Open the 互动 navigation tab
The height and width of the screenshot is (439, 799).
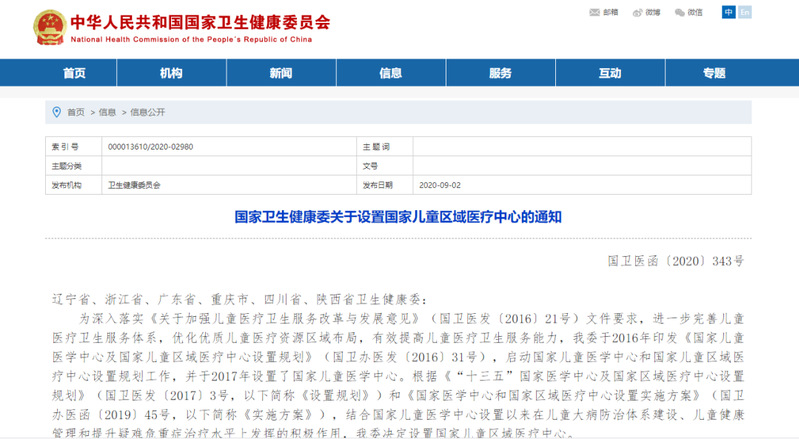pyautogui.click(x=609, y=73)
